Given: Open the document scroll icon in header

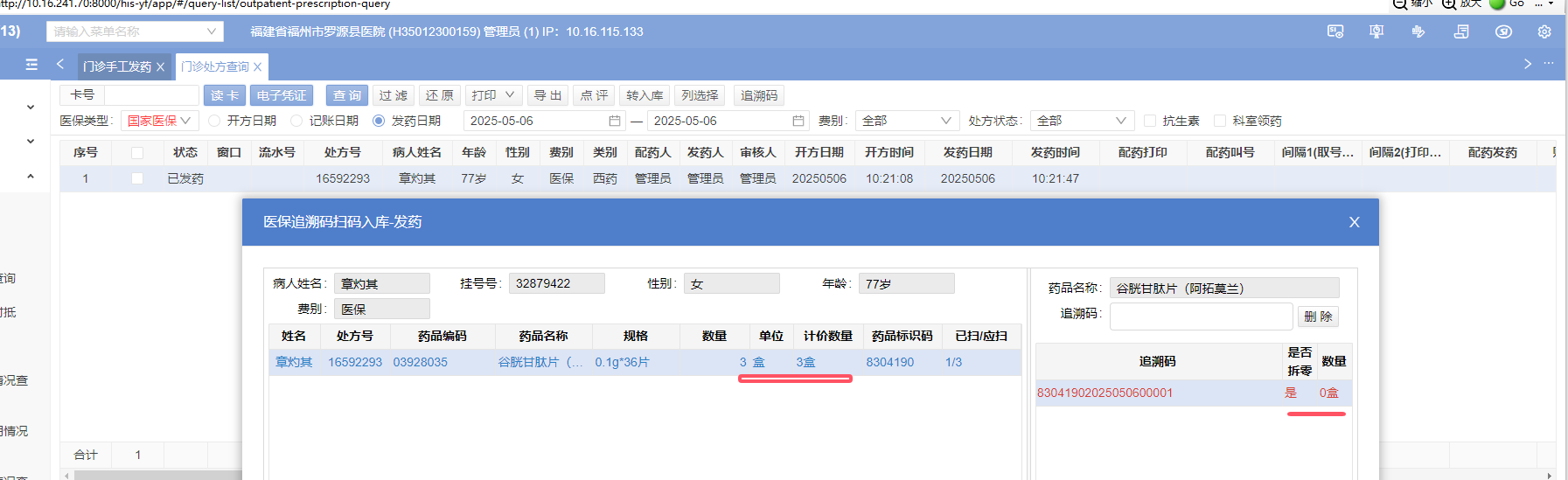Looking at the screenshot, I should coord(1461,31).
